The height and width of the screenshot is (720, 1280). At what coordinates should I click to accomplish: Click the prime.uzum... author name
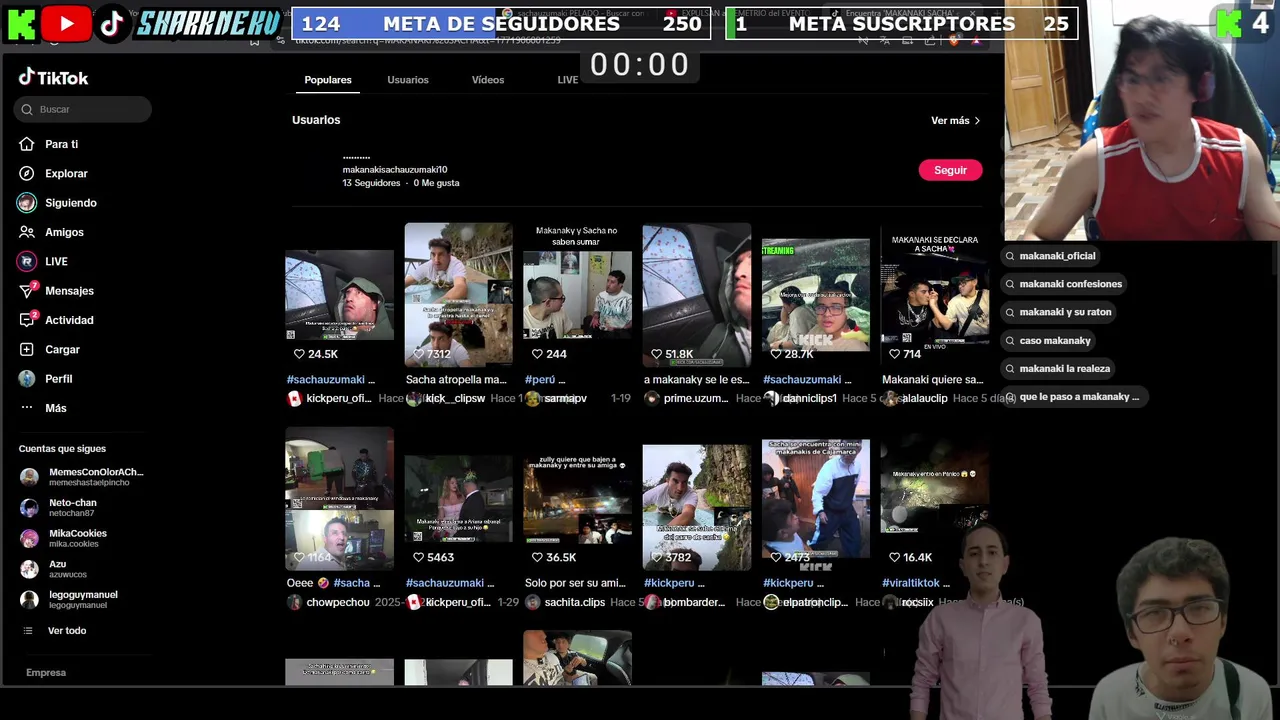(x=696, y=398)
